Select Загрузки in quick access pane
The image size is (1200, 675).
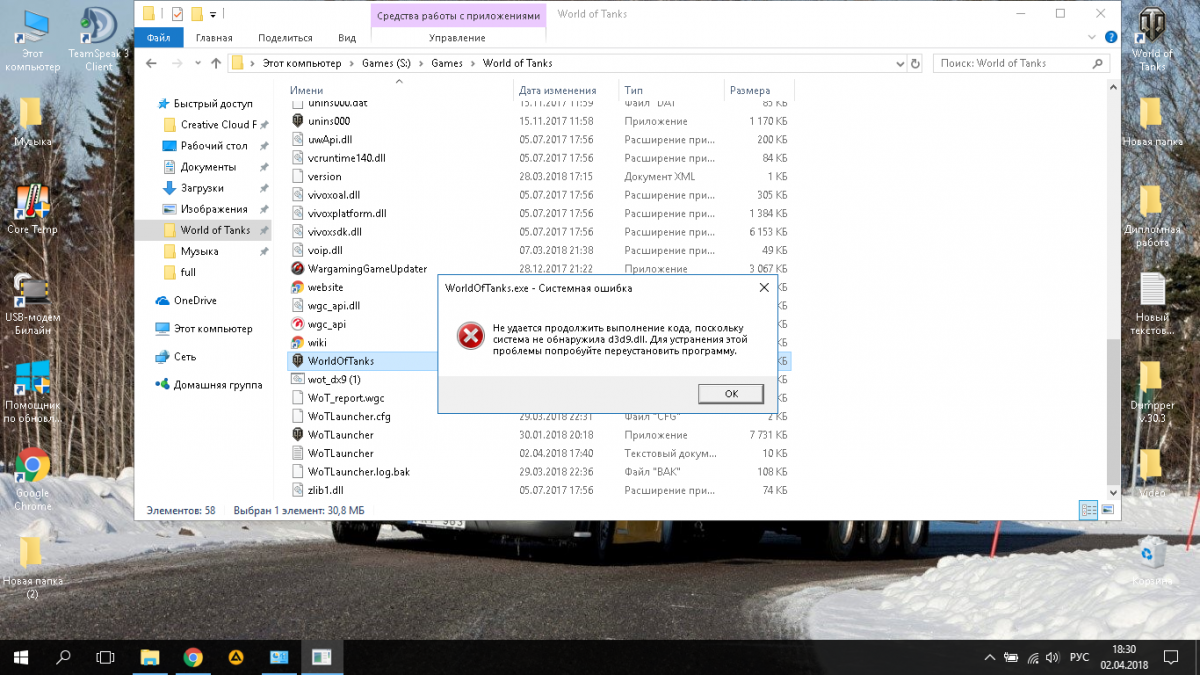click(x=201, y=188)
